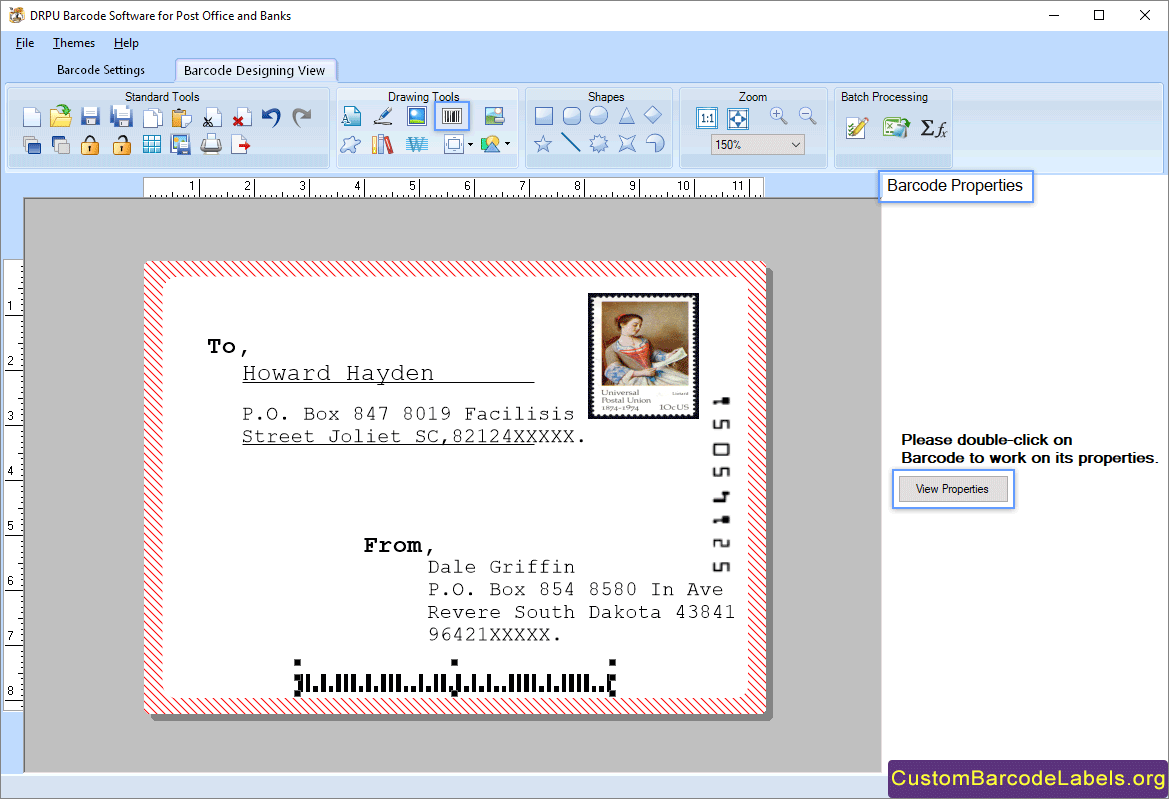
Task: Draw a five-point star shape
Action: tap(543, 143)
